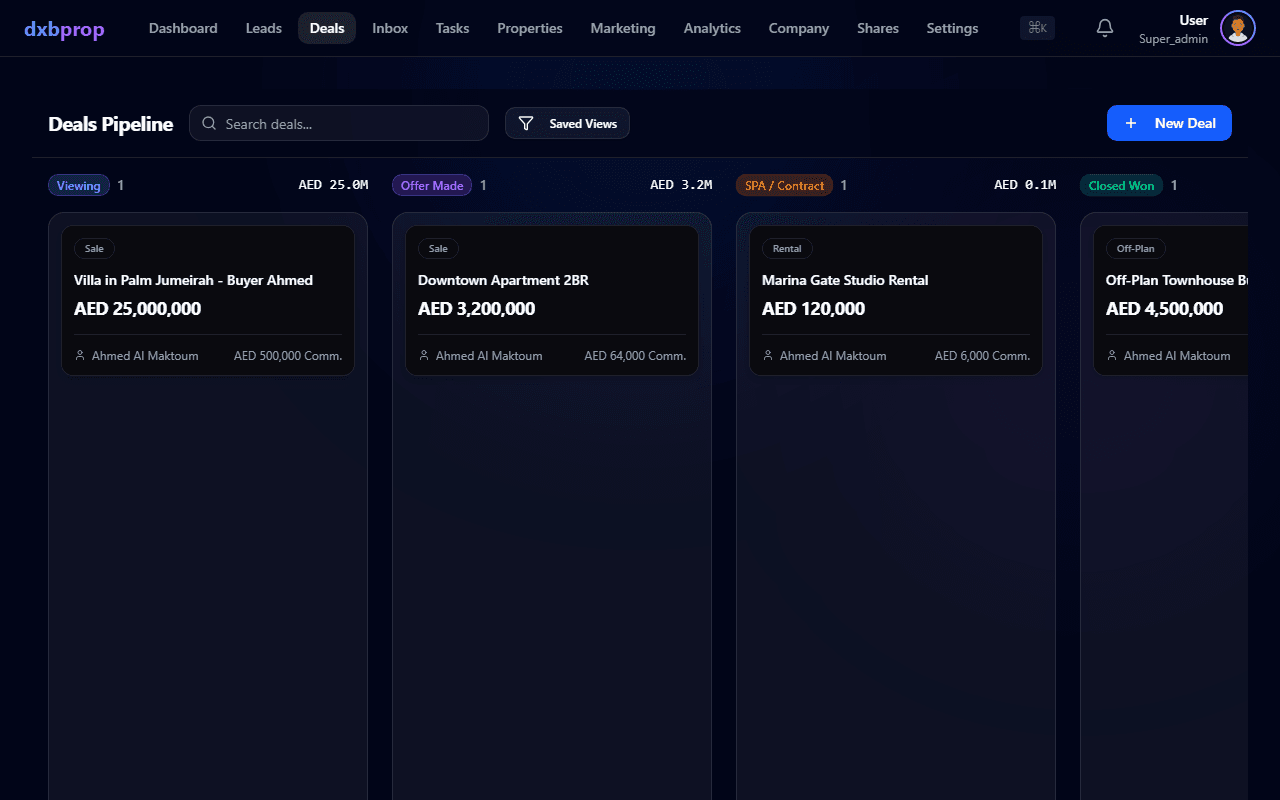Click the search magnifier icon
Screen dimensions: 1280x800
[x=209, y=124]
